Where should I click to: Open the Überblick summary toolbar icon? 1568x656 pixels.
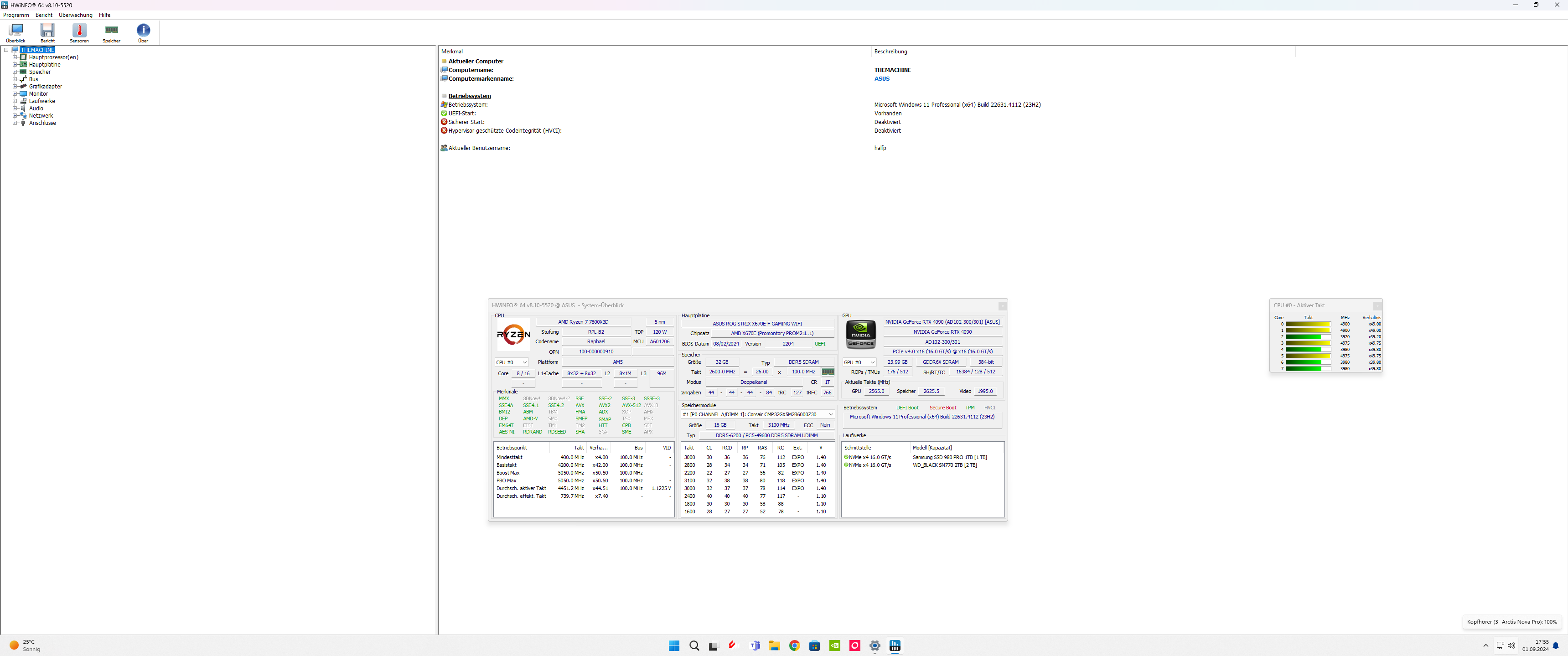pos(16,31)
